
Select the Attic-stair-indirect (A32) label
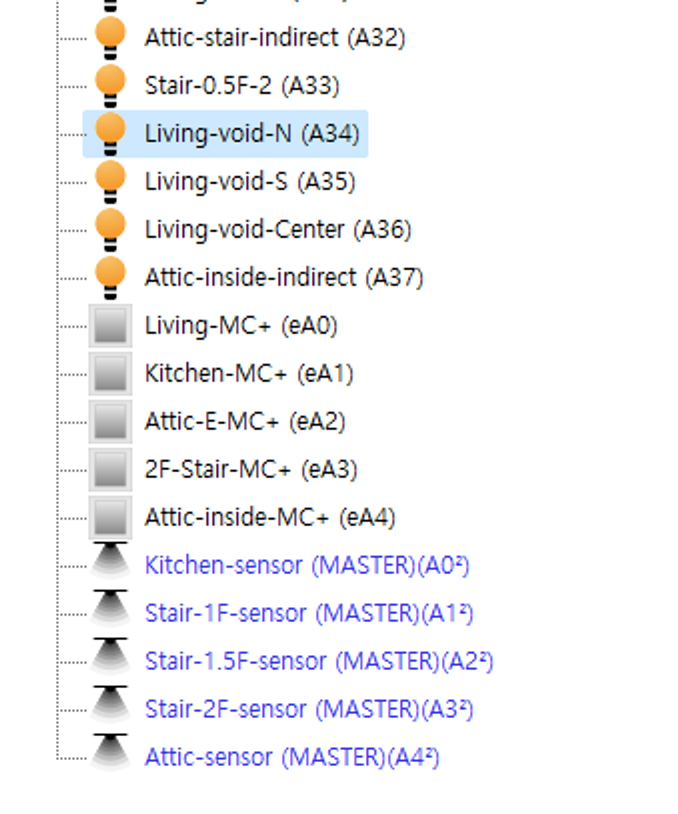(274, 38)
